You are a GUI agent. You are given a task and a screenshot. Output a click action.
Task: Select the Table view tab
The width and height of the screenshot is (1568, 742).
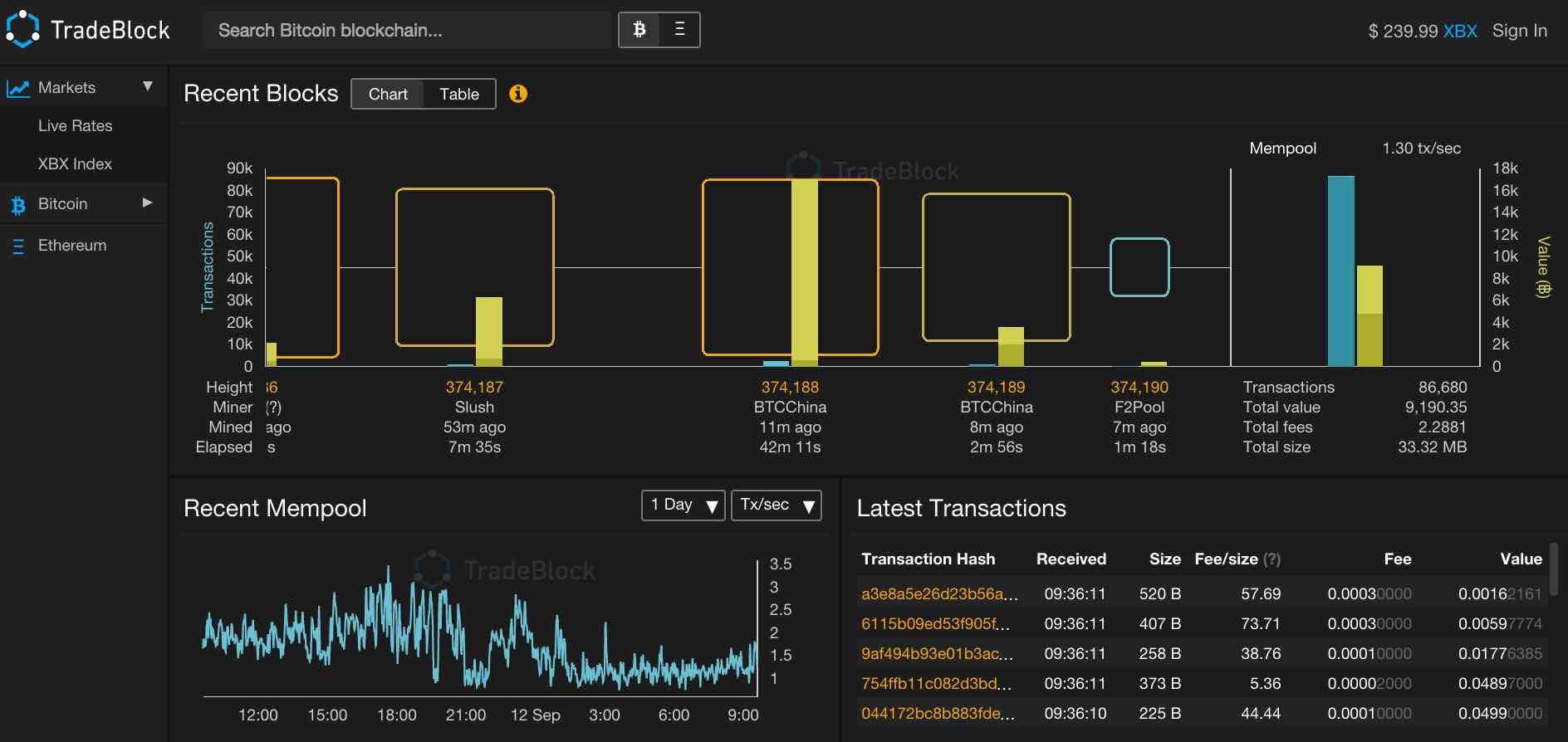click(x=459, y=94)
